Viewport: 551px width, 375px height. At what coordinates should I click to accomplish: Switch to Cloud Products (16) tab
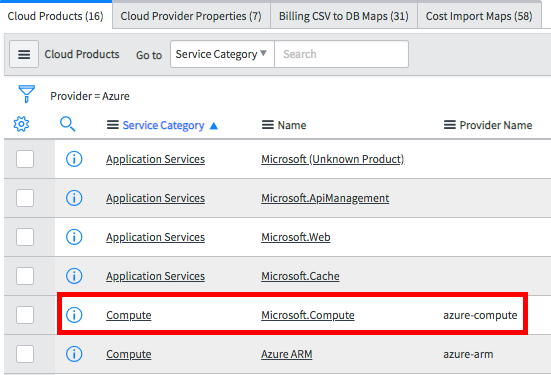click(x=56, y=16)
